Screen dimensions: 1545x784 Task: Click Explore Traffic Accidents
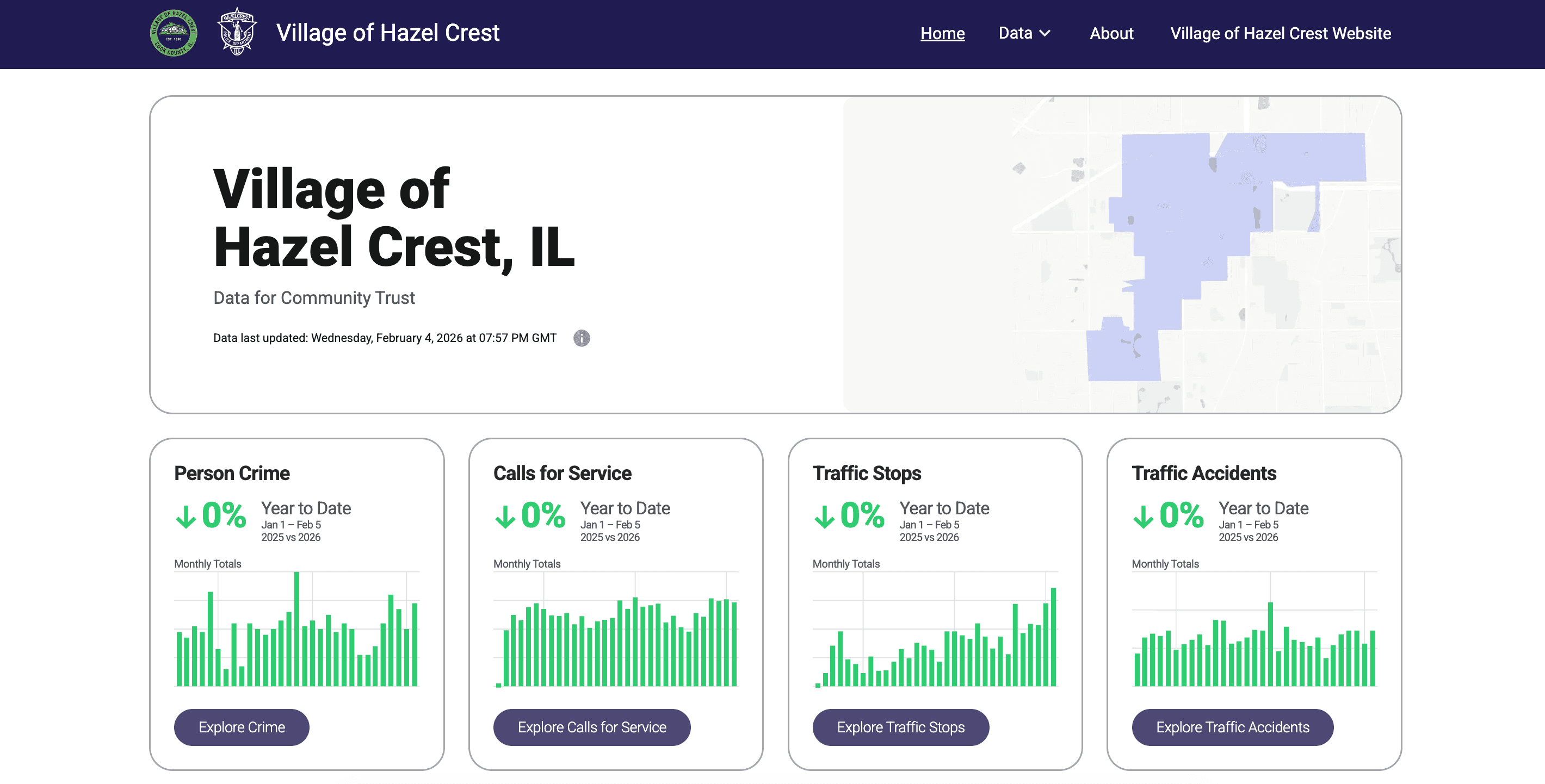click(1233, 727)
